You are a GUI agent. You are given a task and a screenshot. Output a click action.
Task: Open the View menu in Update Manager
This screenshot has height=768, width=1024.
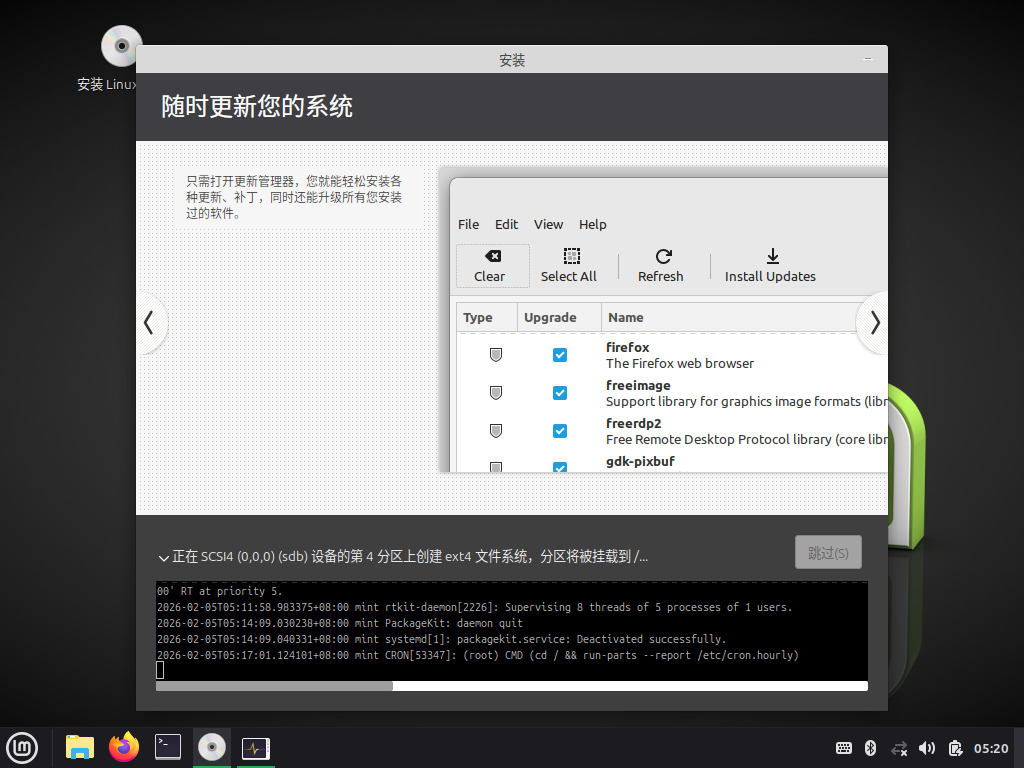click(x=548, y=224)
